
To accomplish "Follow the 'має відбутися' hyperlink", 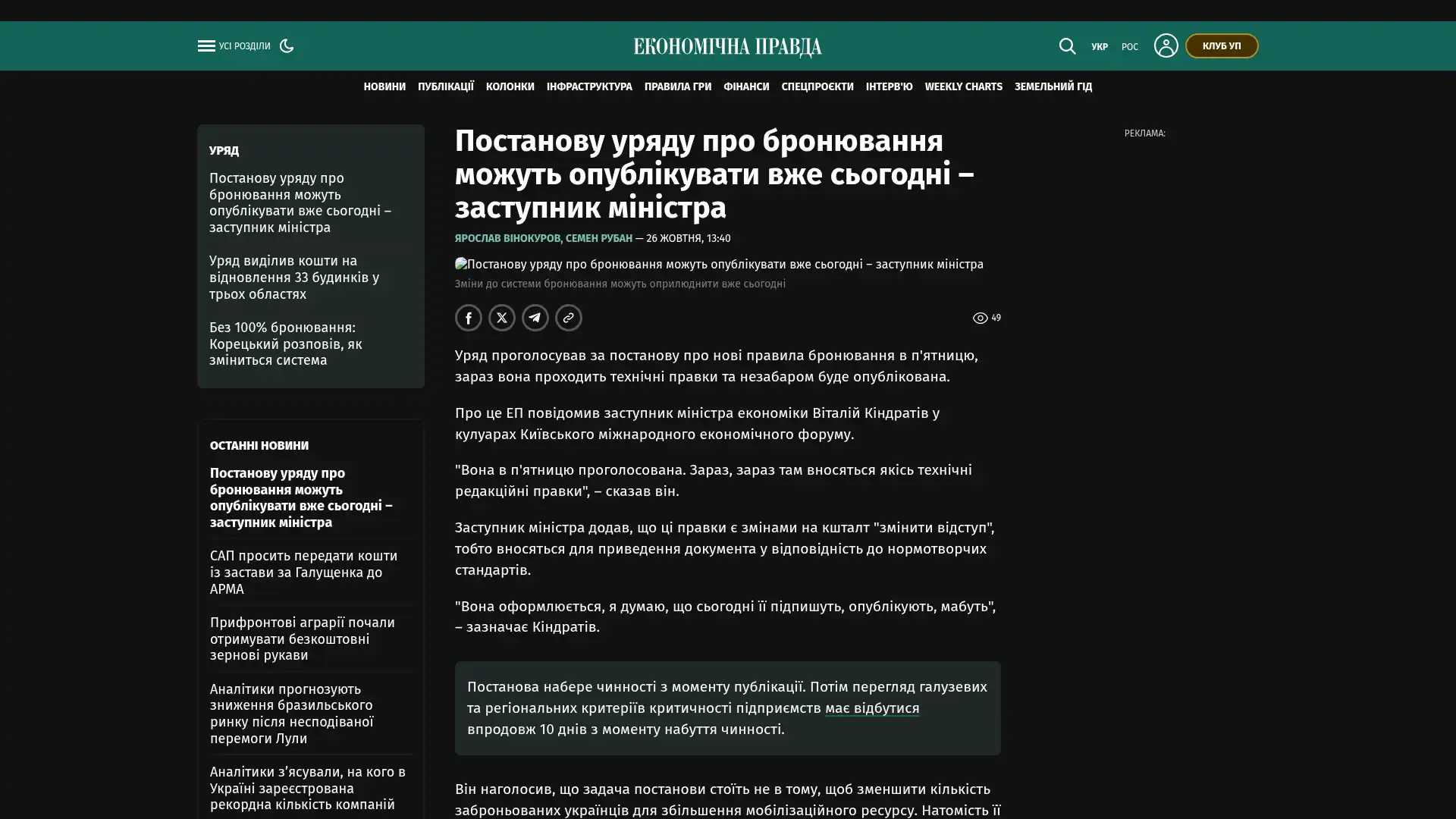I will 872,708.
